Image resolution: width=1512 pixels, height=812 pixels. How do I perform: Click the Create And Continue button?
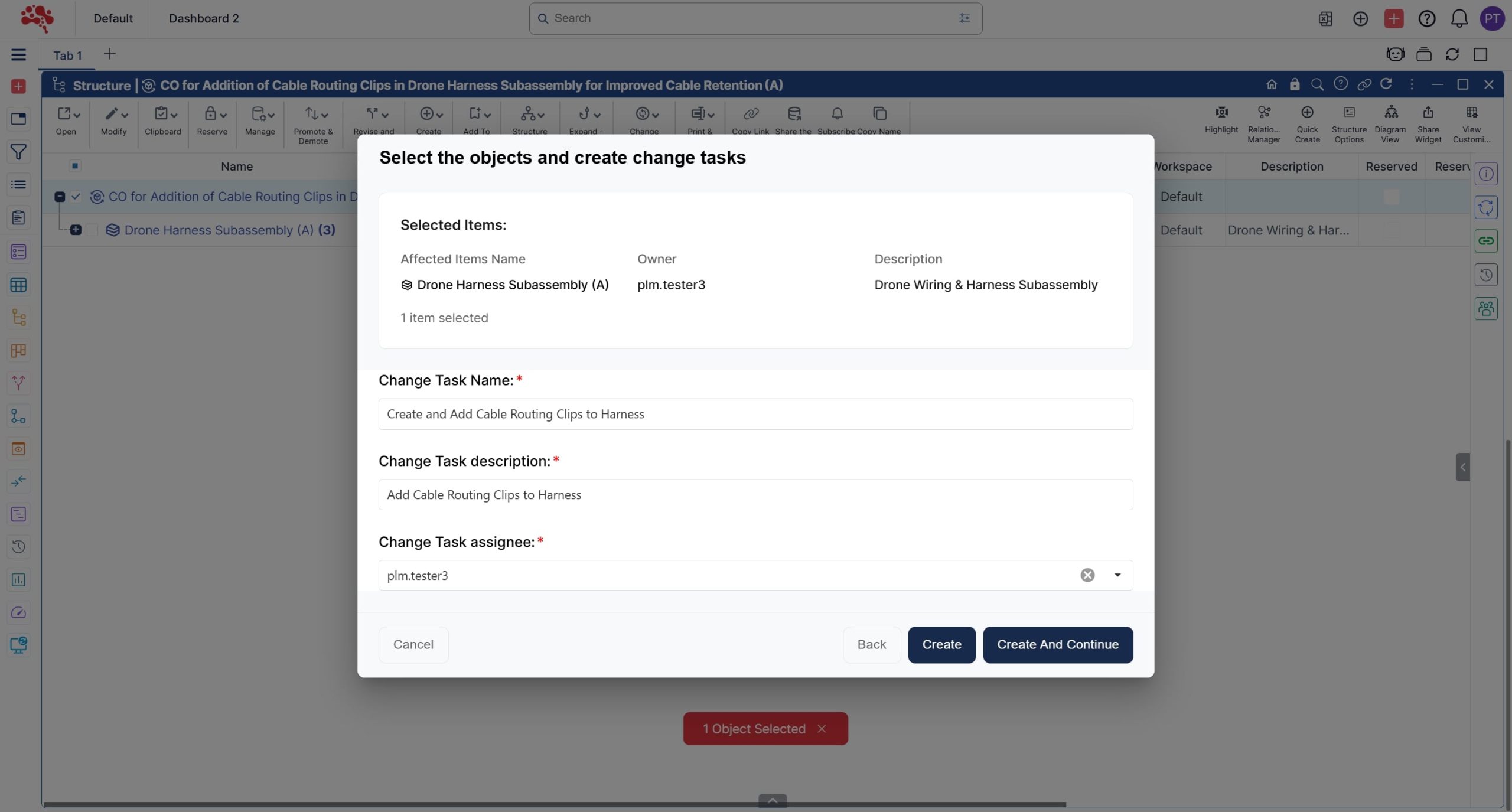pos(1057,645)
